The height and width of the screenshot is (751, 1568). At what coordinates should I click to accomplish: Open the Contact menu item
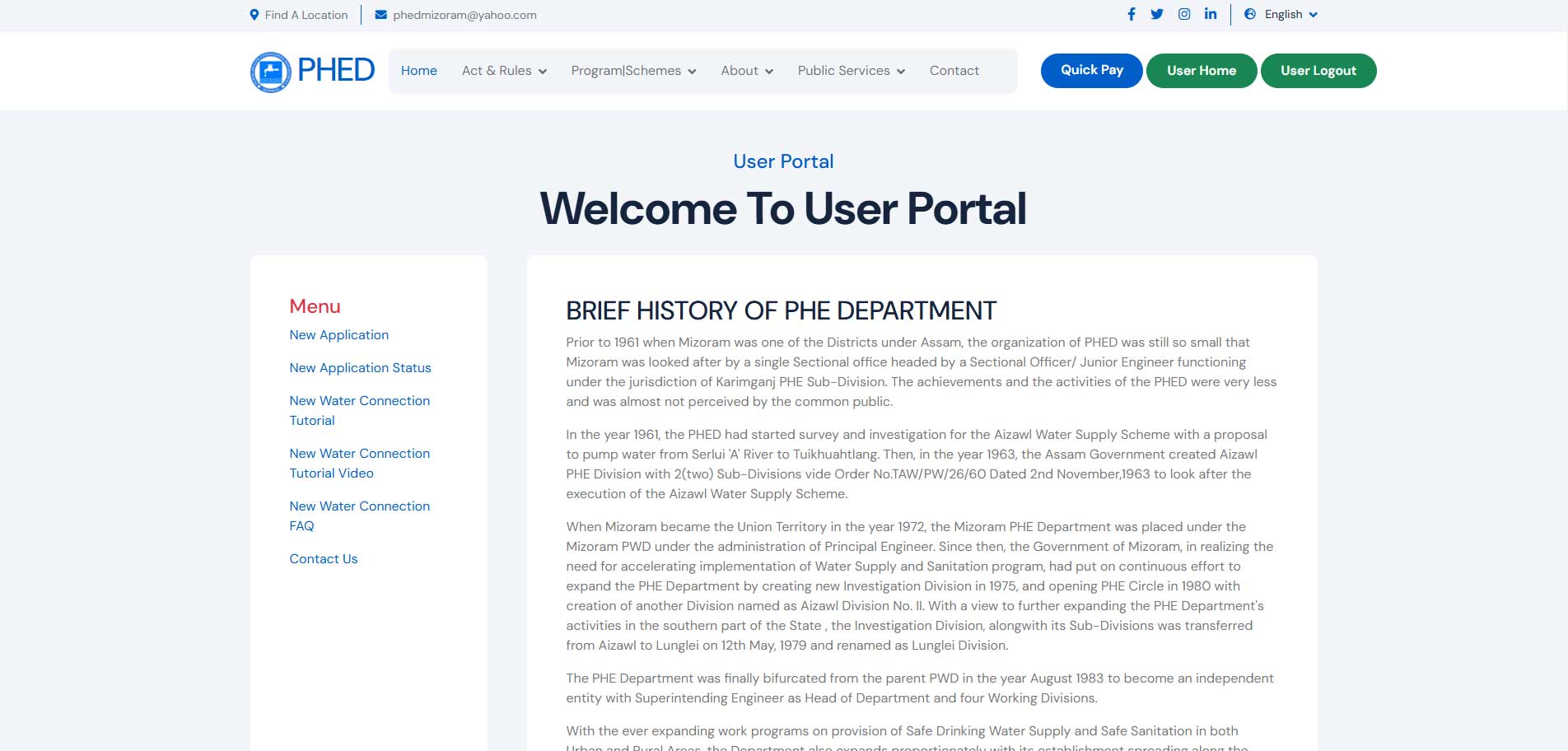click(x=954, y=71)
